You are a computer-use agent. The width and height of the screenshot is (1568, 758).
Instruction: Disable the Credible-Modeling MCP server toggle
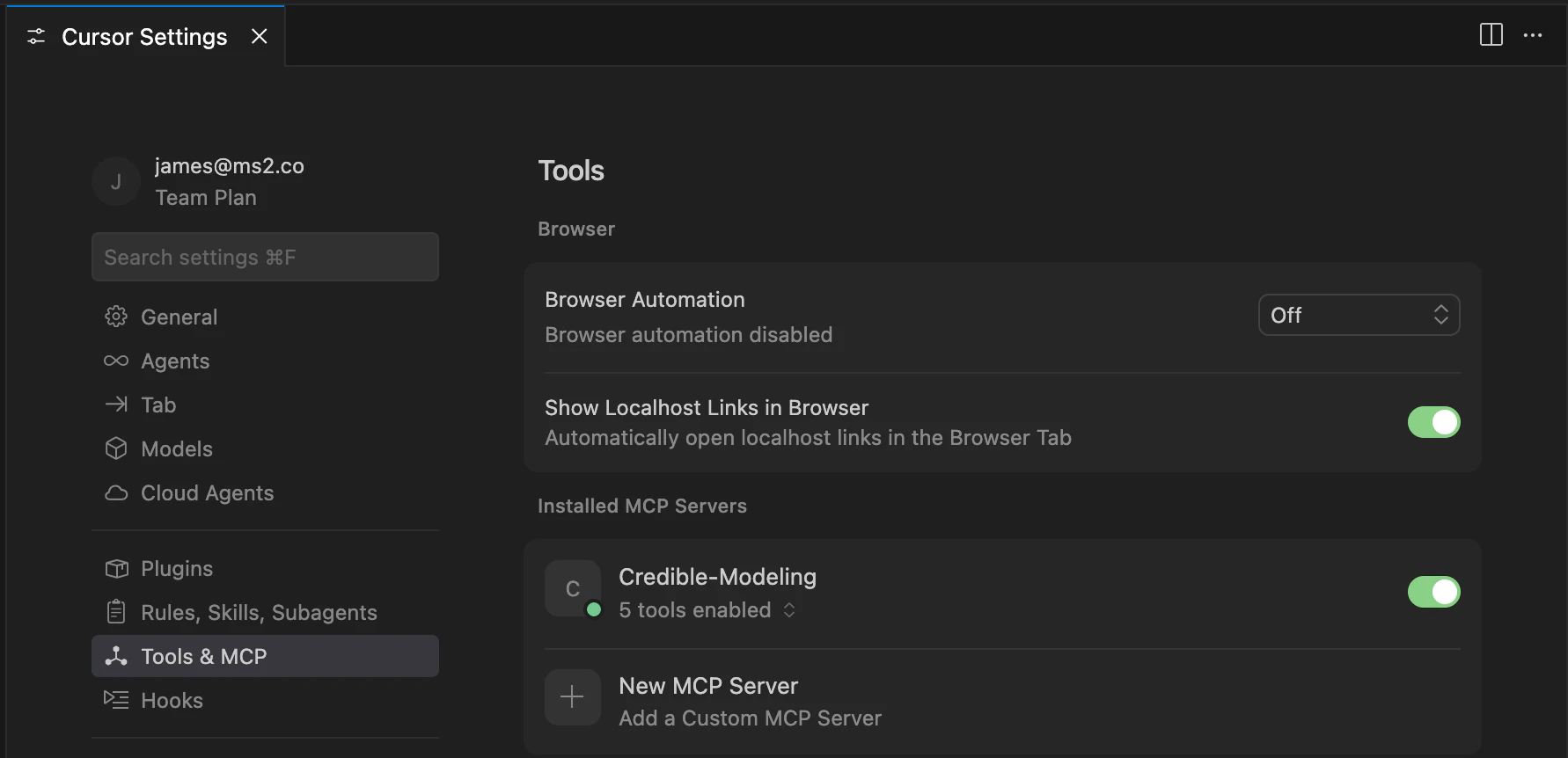(x=1433, y=592)
